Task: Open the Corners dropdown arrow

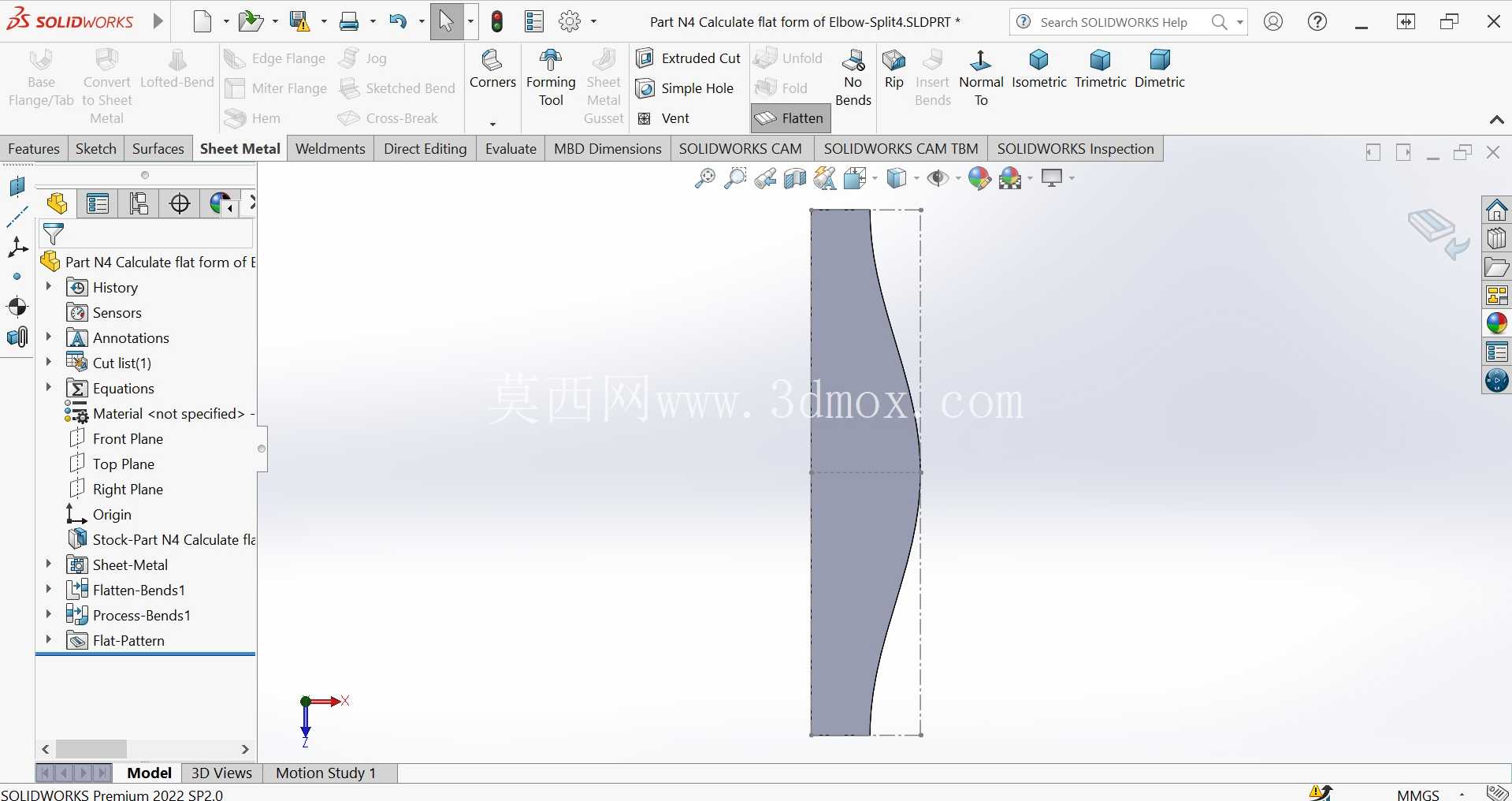Action: point(492,124)
